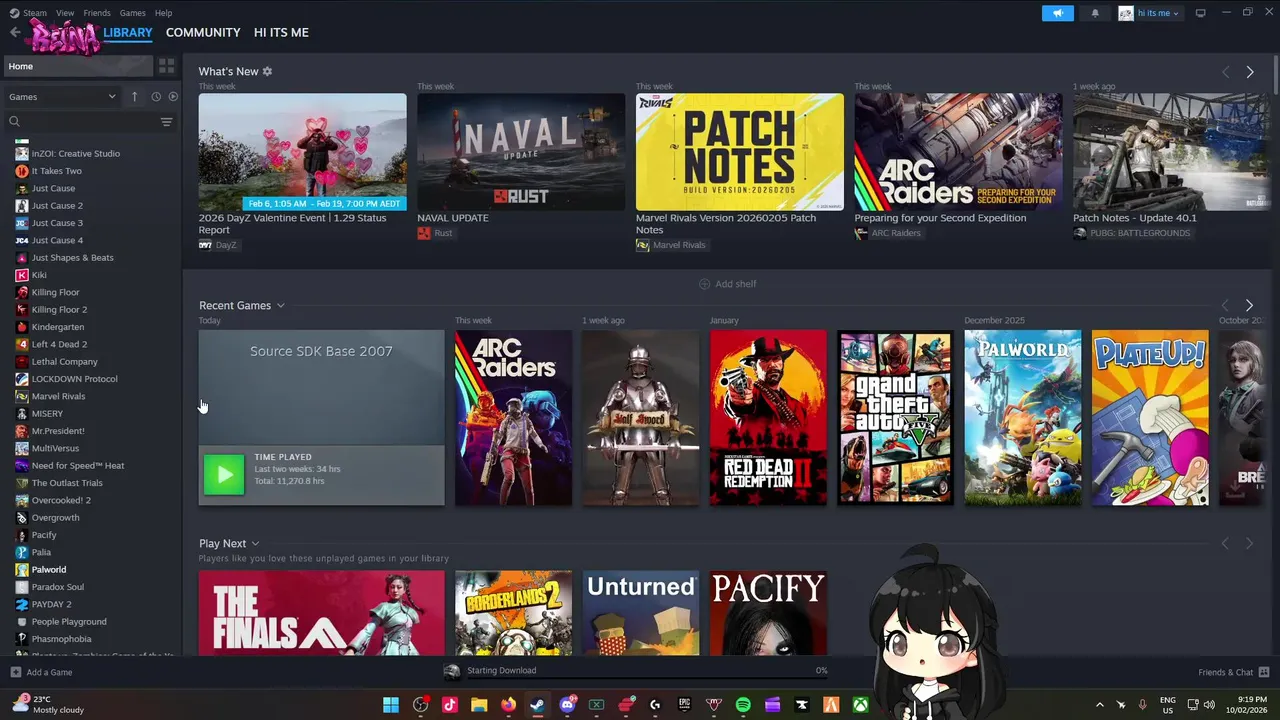Click the sort ascending arrow icon

[x=135, y=97]
